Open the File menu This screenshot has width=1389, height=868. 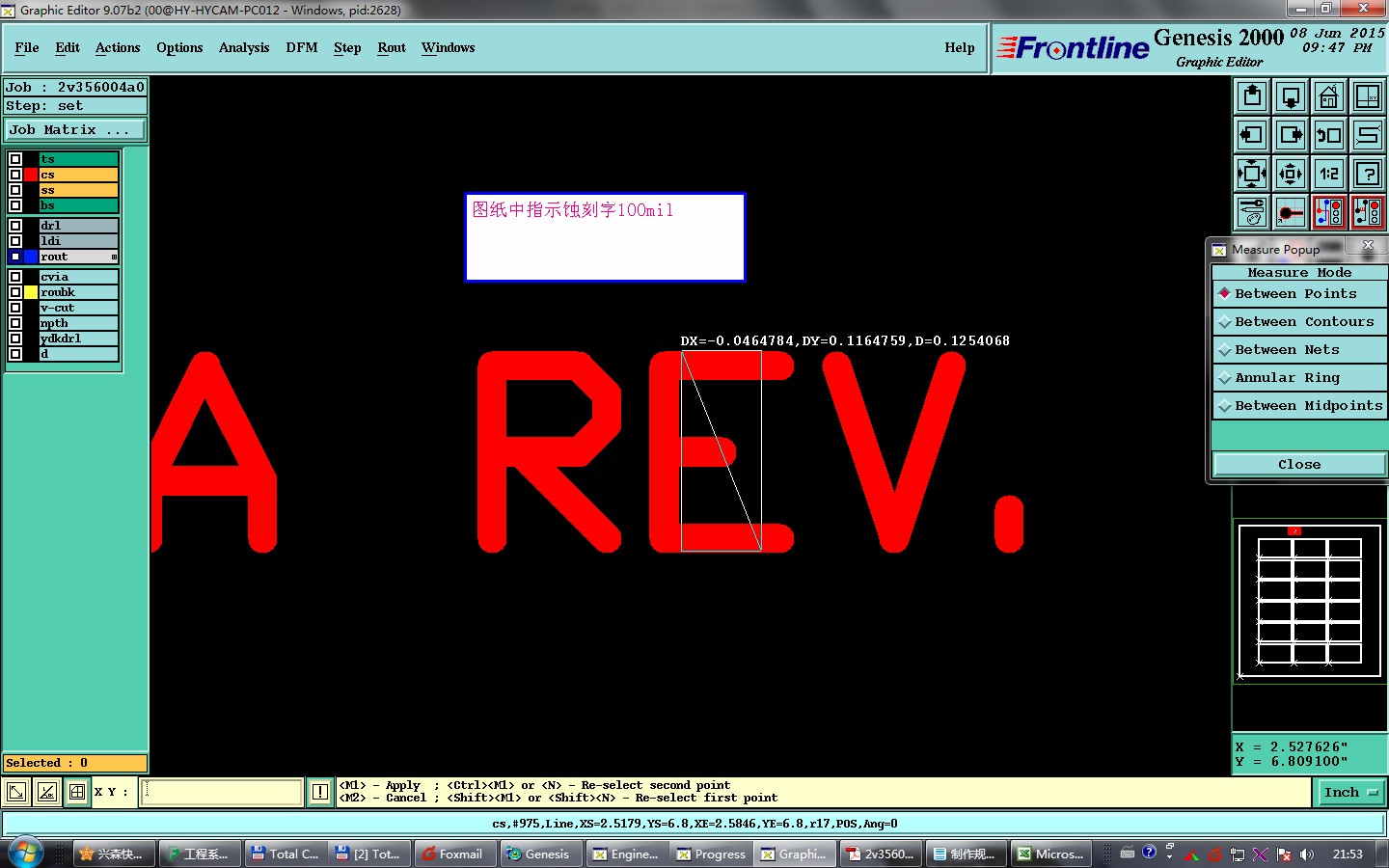(27, 47)
